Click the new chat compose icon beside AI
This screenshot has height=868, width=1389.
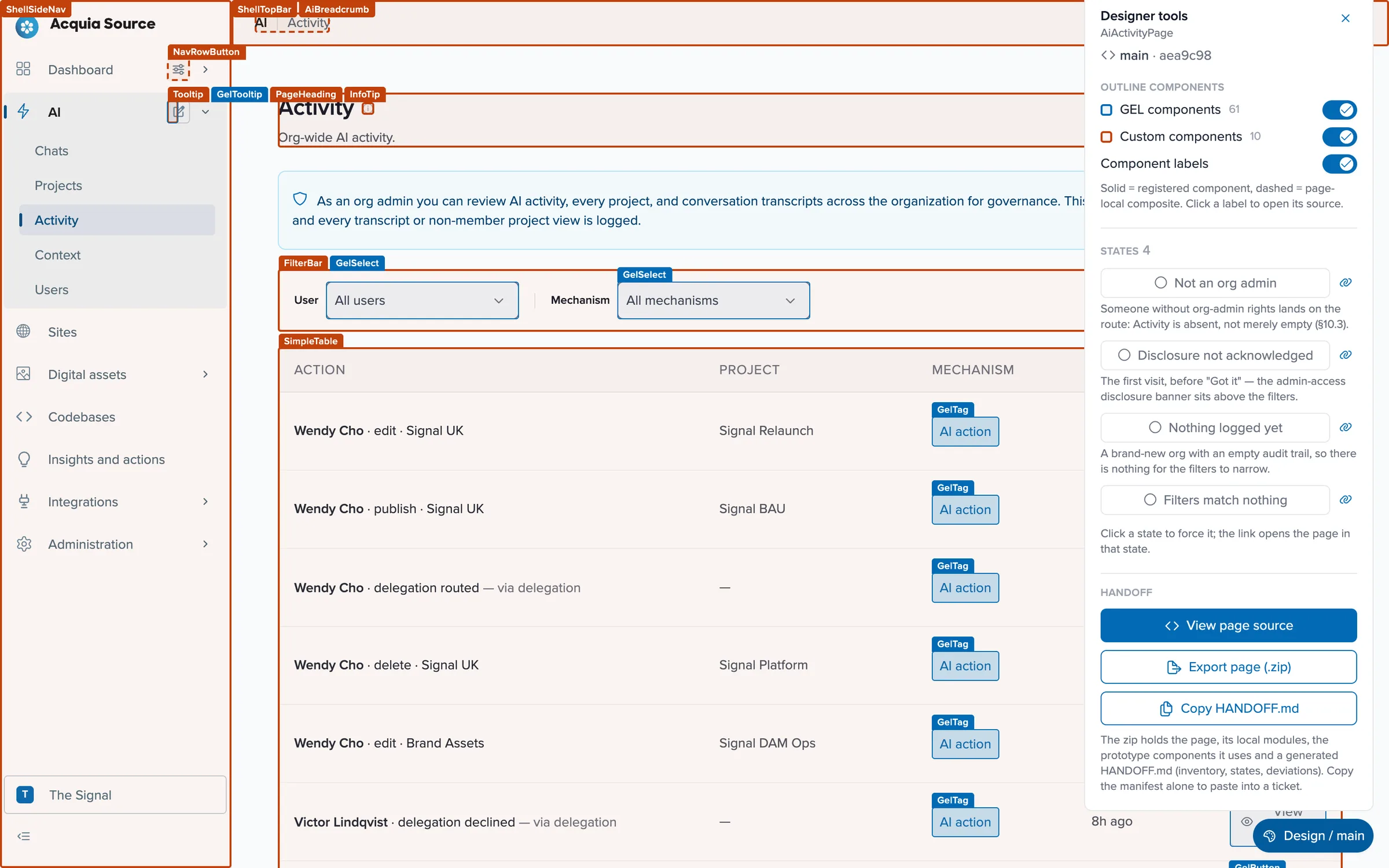tap(178, 112)
